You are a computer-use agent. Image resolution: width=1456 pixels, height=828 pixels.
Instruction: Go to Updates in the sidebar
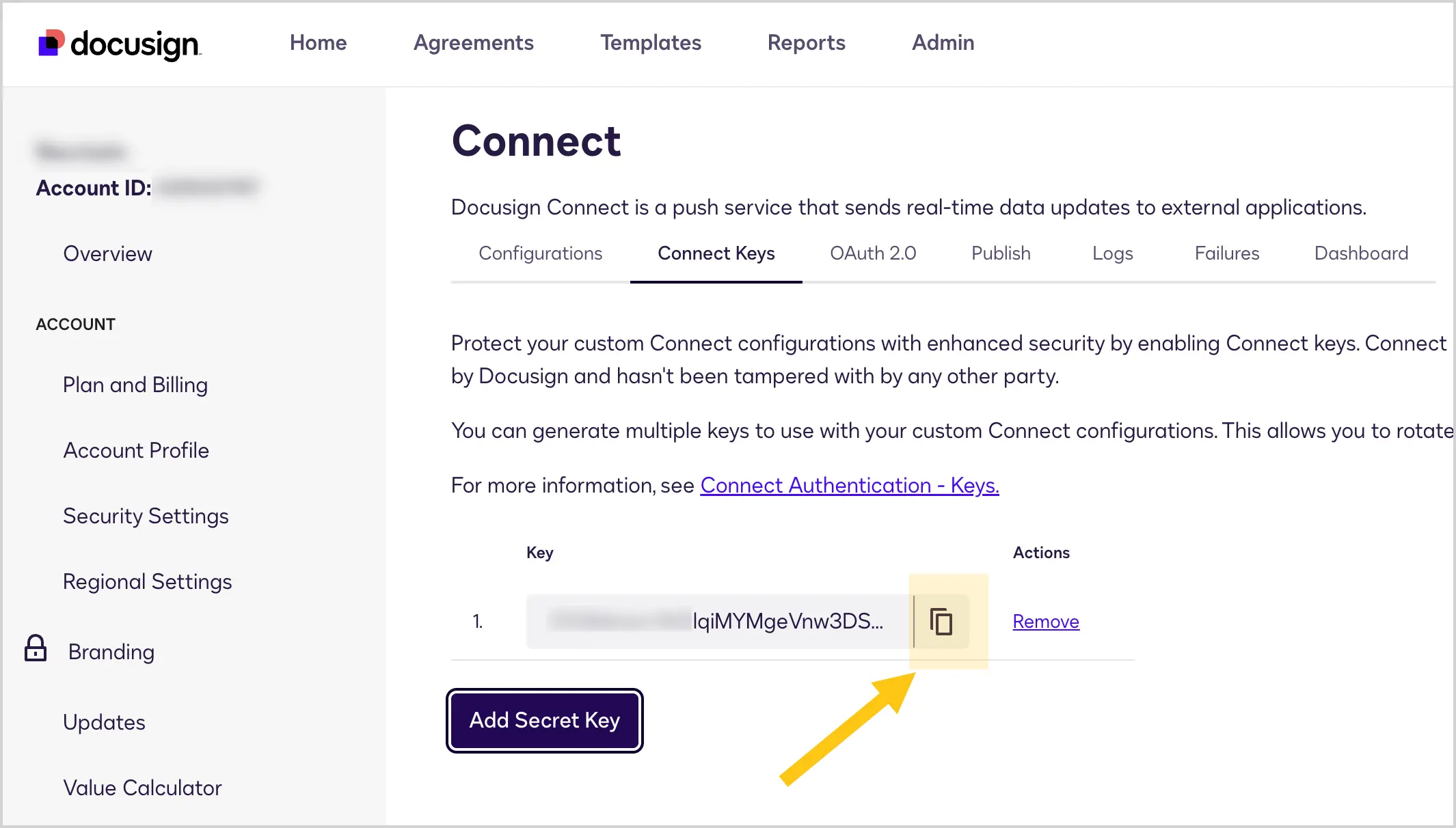pos(104,722)
